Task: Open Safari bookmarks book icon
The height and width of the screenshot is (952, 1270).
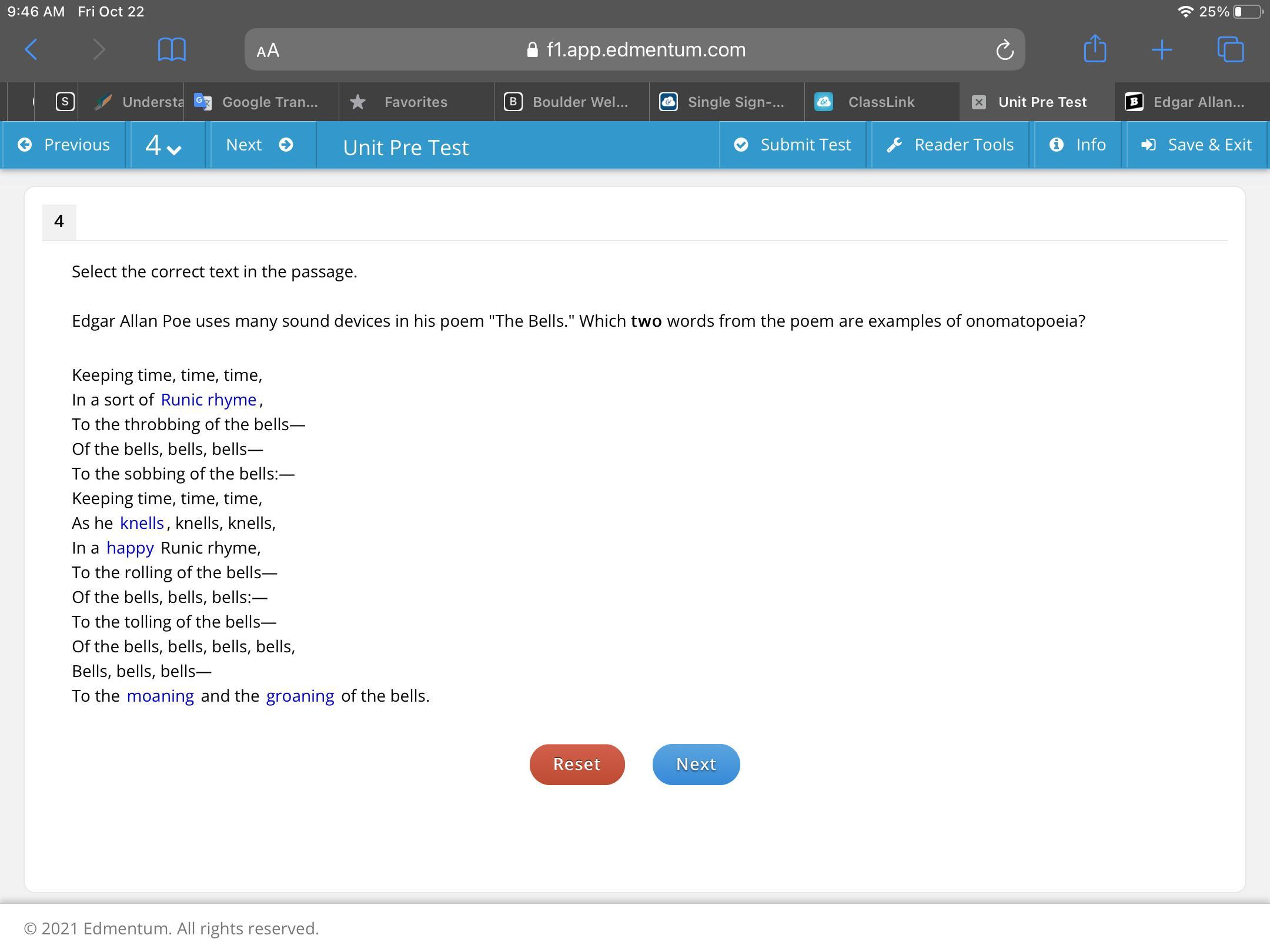Action: (172, 49)
